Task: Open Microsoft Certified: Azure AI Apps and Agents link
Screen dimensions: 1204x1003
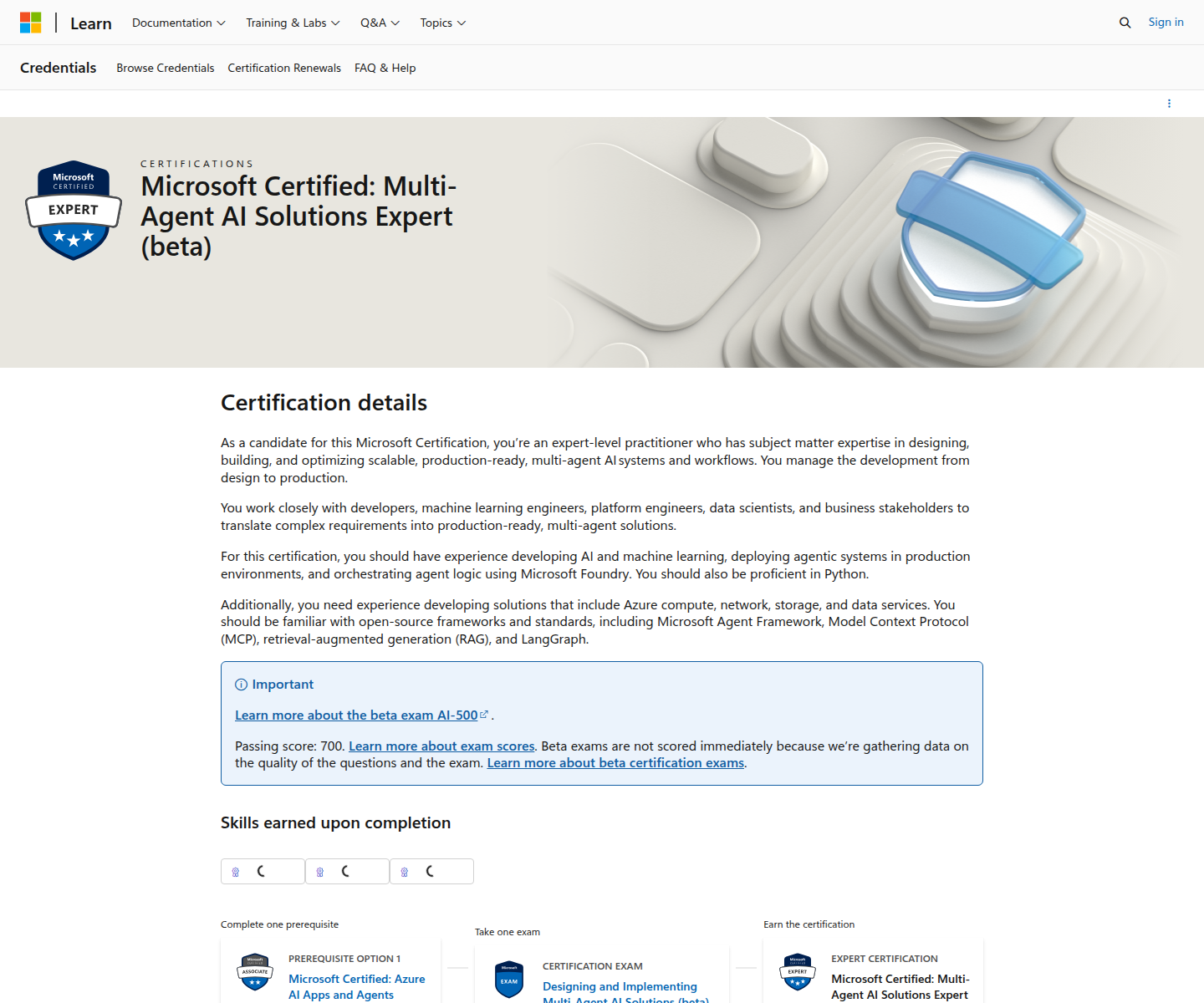Action: [357, 986]
